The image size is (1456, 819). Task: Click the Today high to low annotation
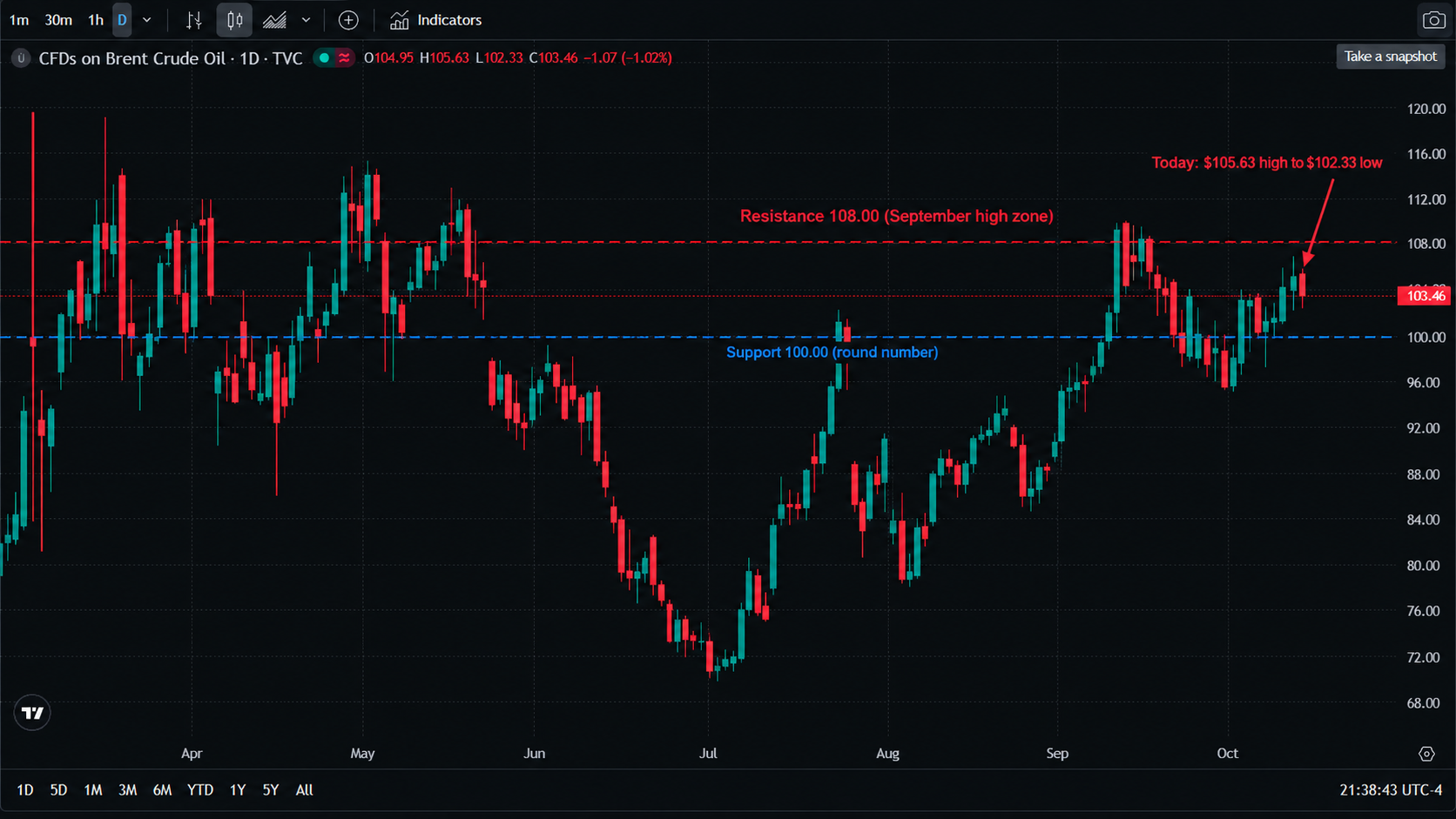click(1266, 163)
